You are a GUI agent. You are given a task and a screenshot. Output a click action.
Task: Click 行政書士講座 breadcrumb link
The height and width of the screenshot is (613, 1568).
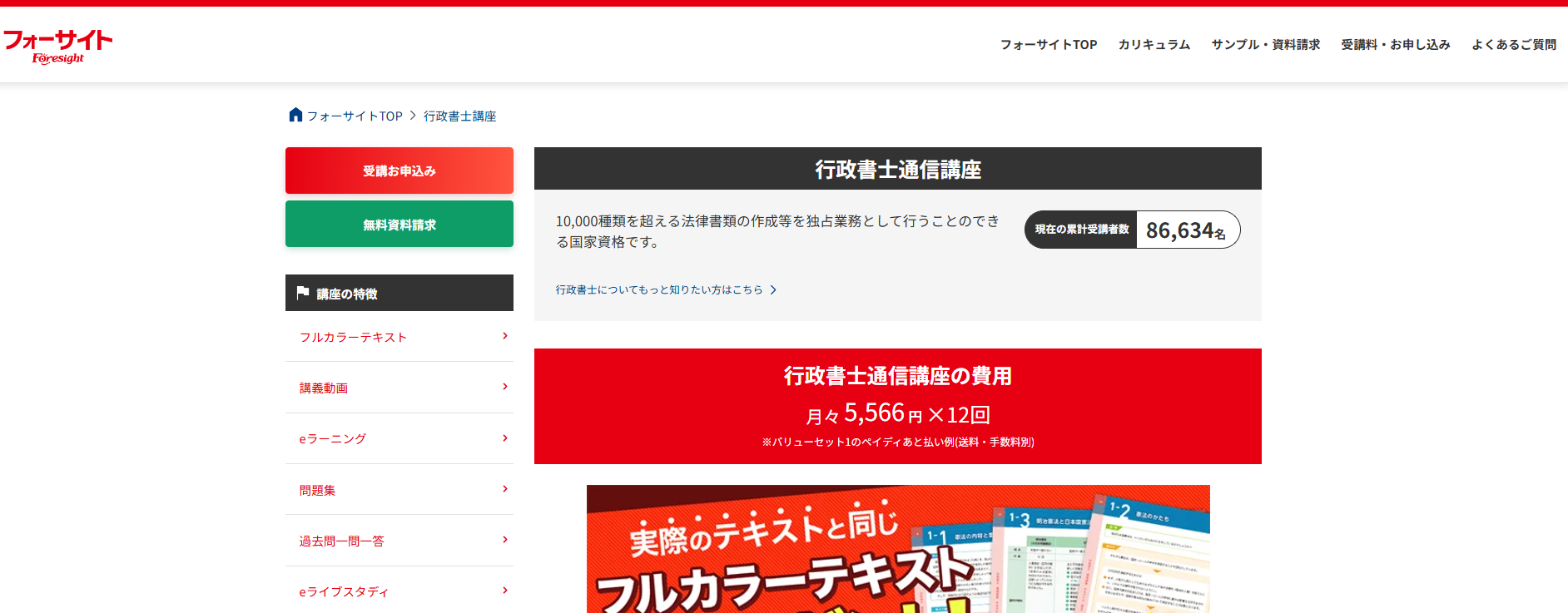pyautogui.click(x=460, y=116)
